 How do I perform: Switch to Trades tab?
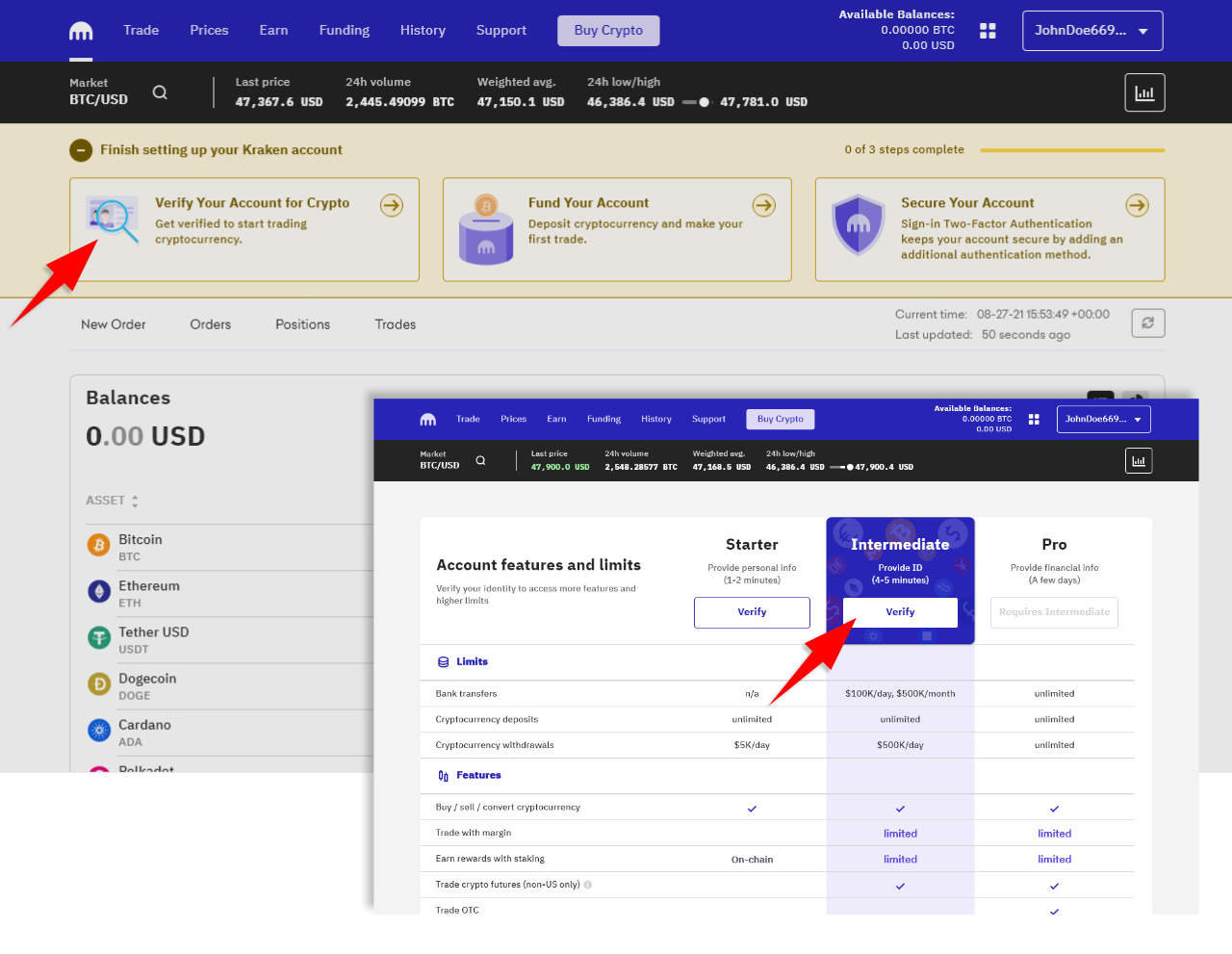(396, 324)
